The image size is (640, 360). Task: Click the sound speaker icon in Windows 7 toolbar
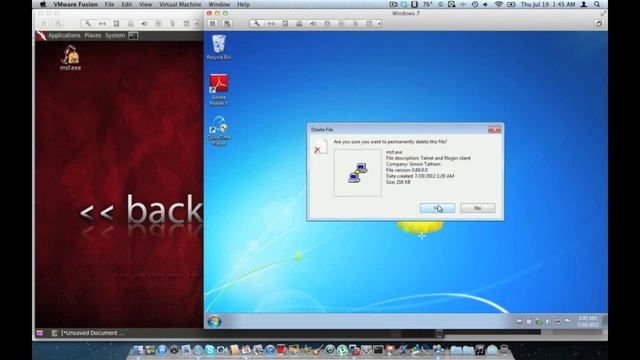pyautogui.click(x=313, y=24)
